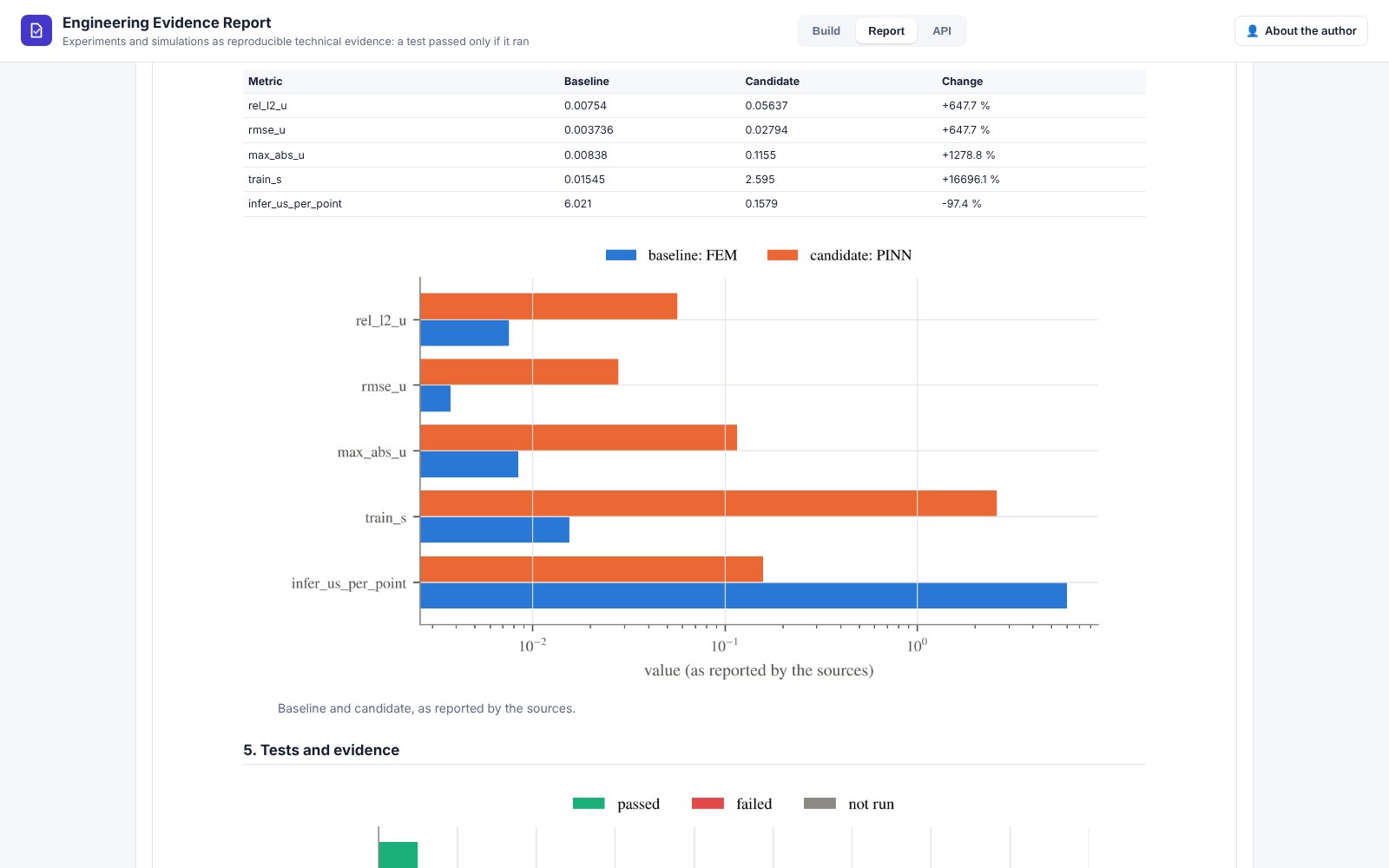Viewport: 1389px width, 868px height.
Task: Click the +1278.8 % change value
Action: coord(968,155)
